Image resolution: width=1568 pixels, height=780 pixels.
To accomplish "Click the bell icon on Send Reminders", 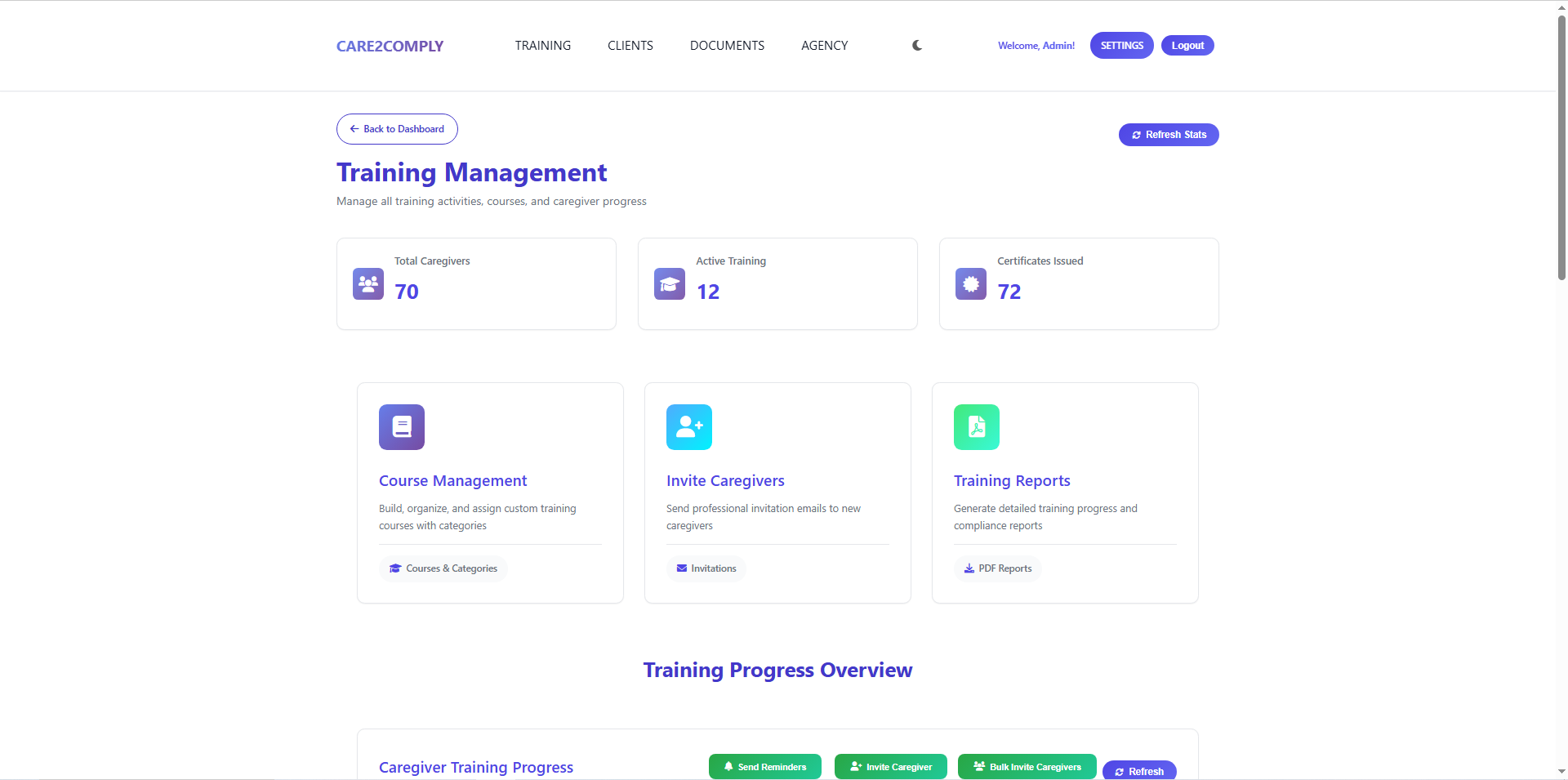I will pyautogui.click(x=728, y=766).
